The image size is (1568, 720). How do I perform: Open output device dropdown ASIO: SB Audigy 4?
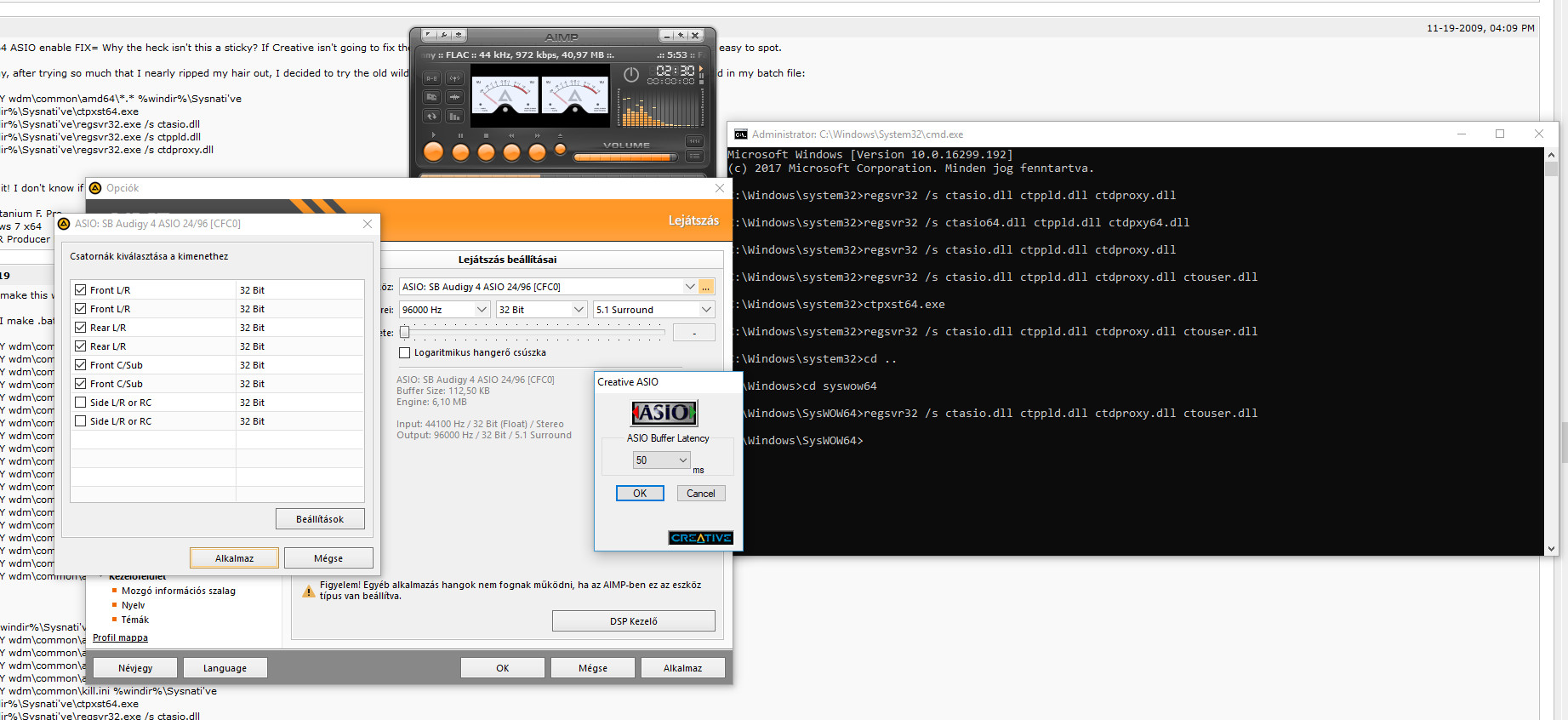click(x=548, y=287)
